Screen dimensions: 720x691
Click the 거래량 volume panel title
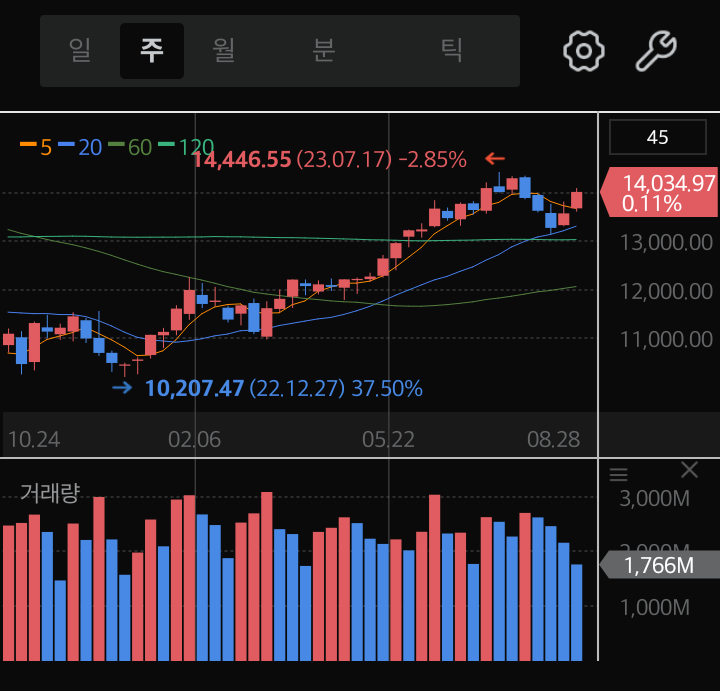click(50, 493)
